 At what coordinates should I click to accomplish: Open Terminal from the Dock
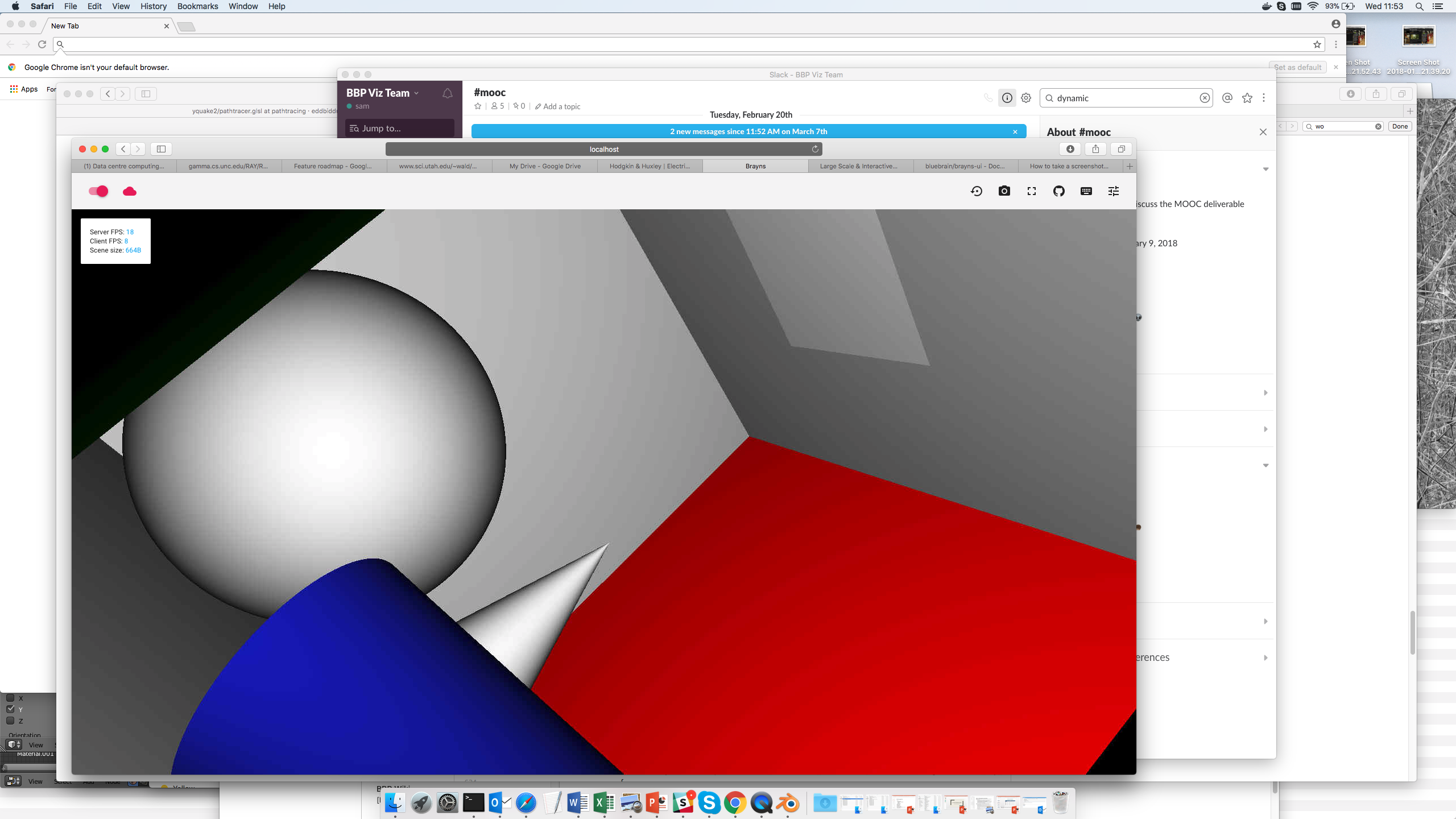click(x=473, y=803)
